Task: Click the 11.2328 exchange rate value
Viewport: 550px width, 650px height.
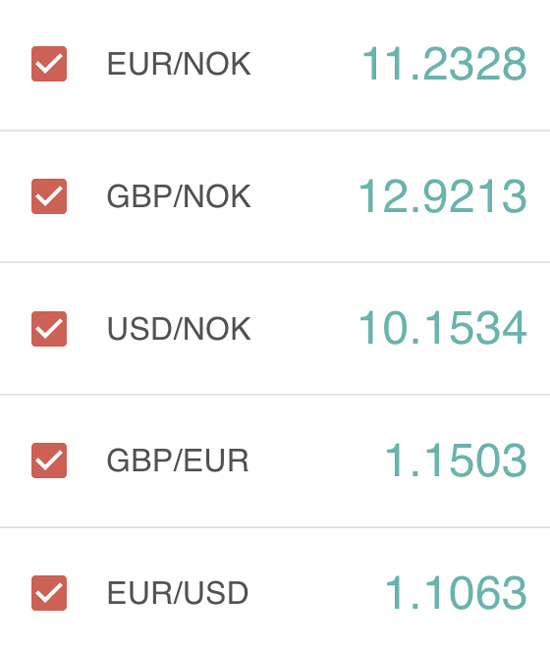Action: click(444, 64)
